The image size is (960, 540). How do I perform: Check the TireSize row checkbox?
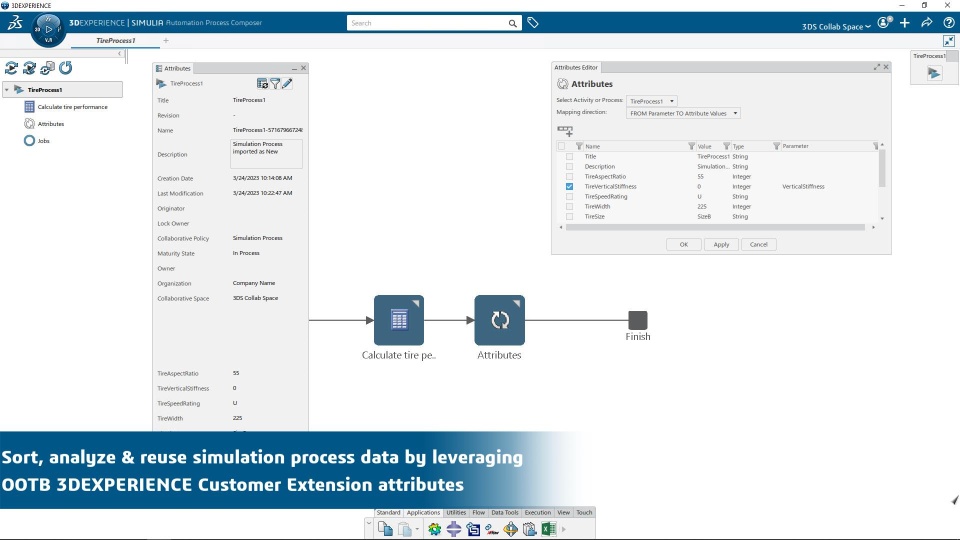pos(569,217)
